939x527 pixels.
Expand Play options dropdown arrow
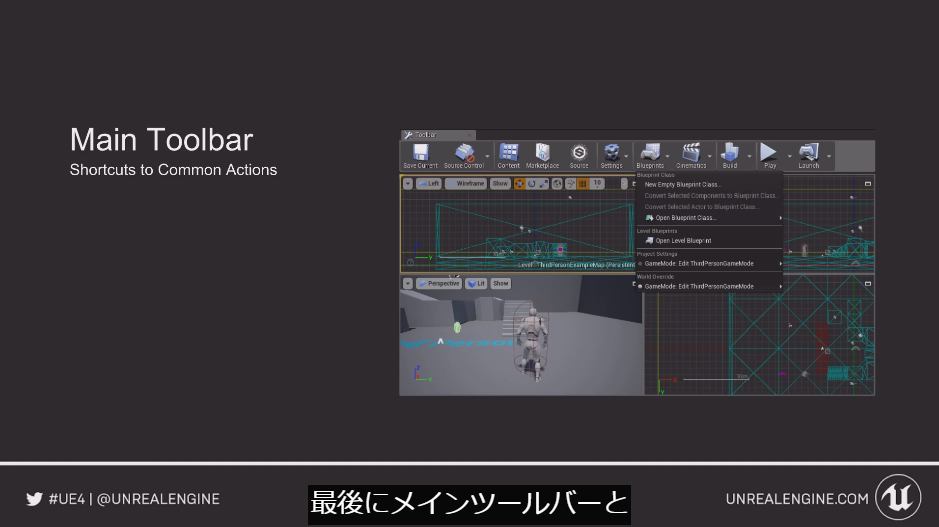coord(789,156)
